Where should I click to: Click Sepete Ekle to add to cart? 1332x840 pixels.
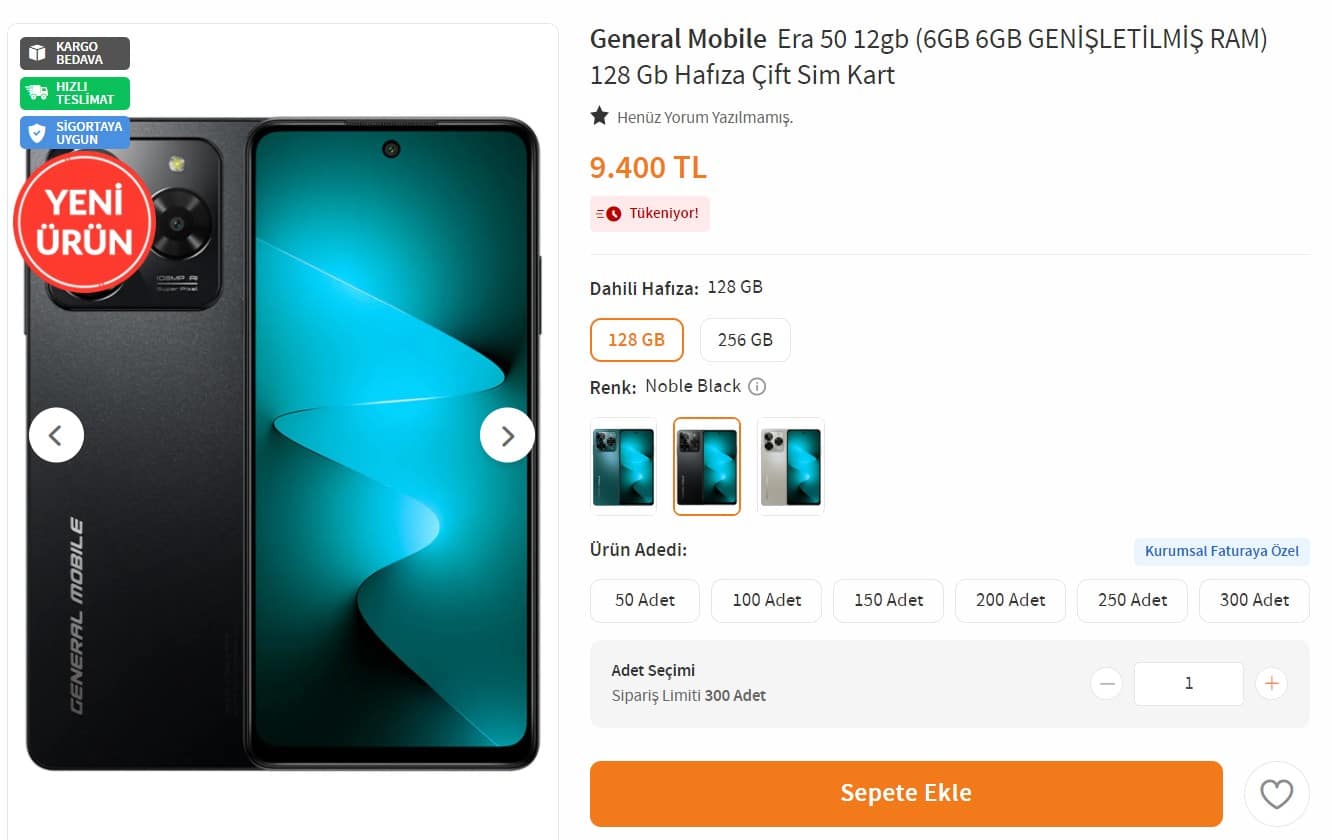click(906, 794)
